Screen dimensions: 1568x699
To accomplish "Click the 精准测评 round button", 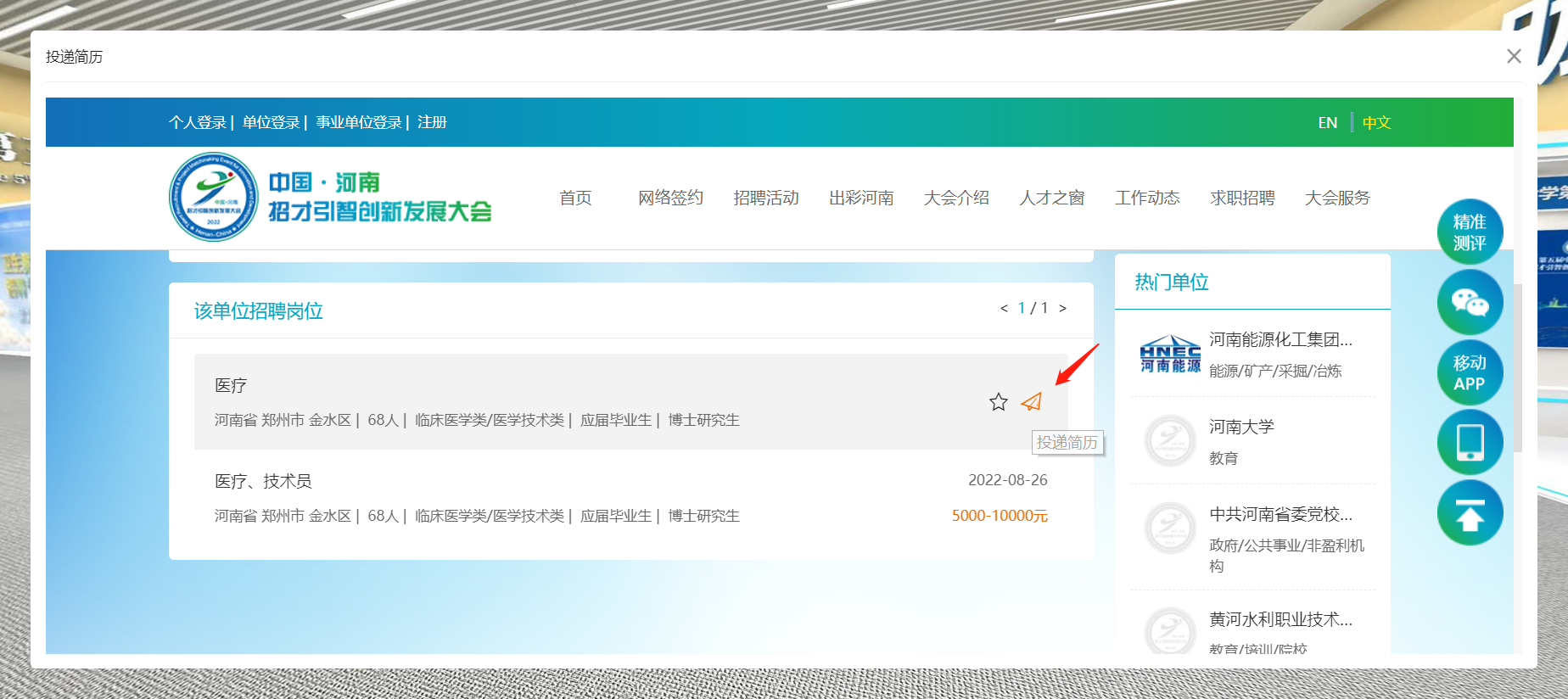I will [1470, 232].
